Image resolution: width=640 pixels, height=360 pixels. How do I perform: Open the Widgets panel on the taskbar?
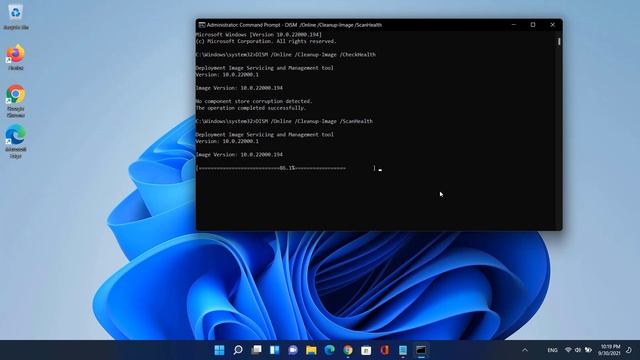[x=274, y=350]
